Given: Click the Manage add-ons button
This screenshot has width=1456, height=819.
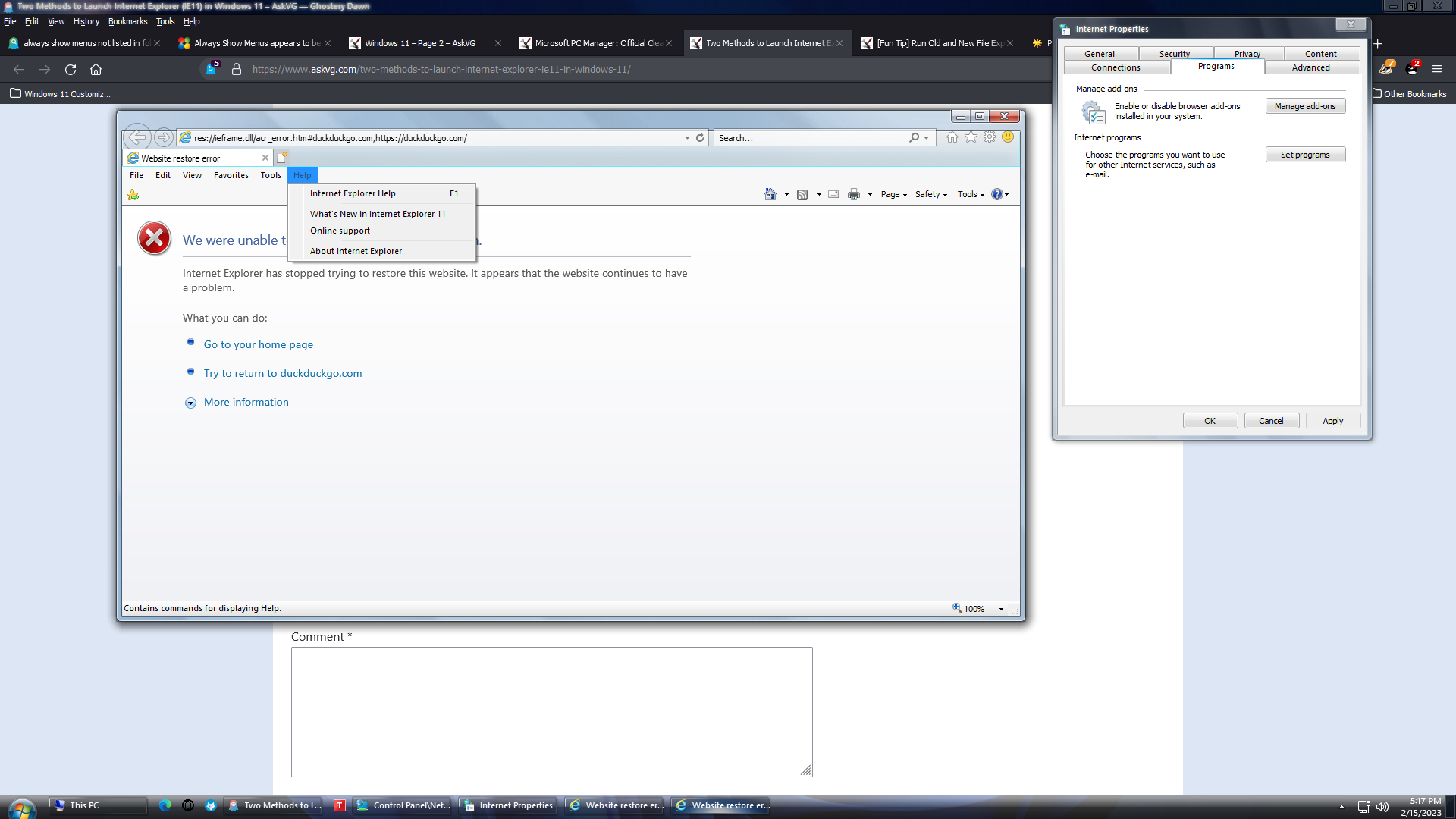Looking at the screenshot, I should pyautogui.click(x=1304, y=106).
